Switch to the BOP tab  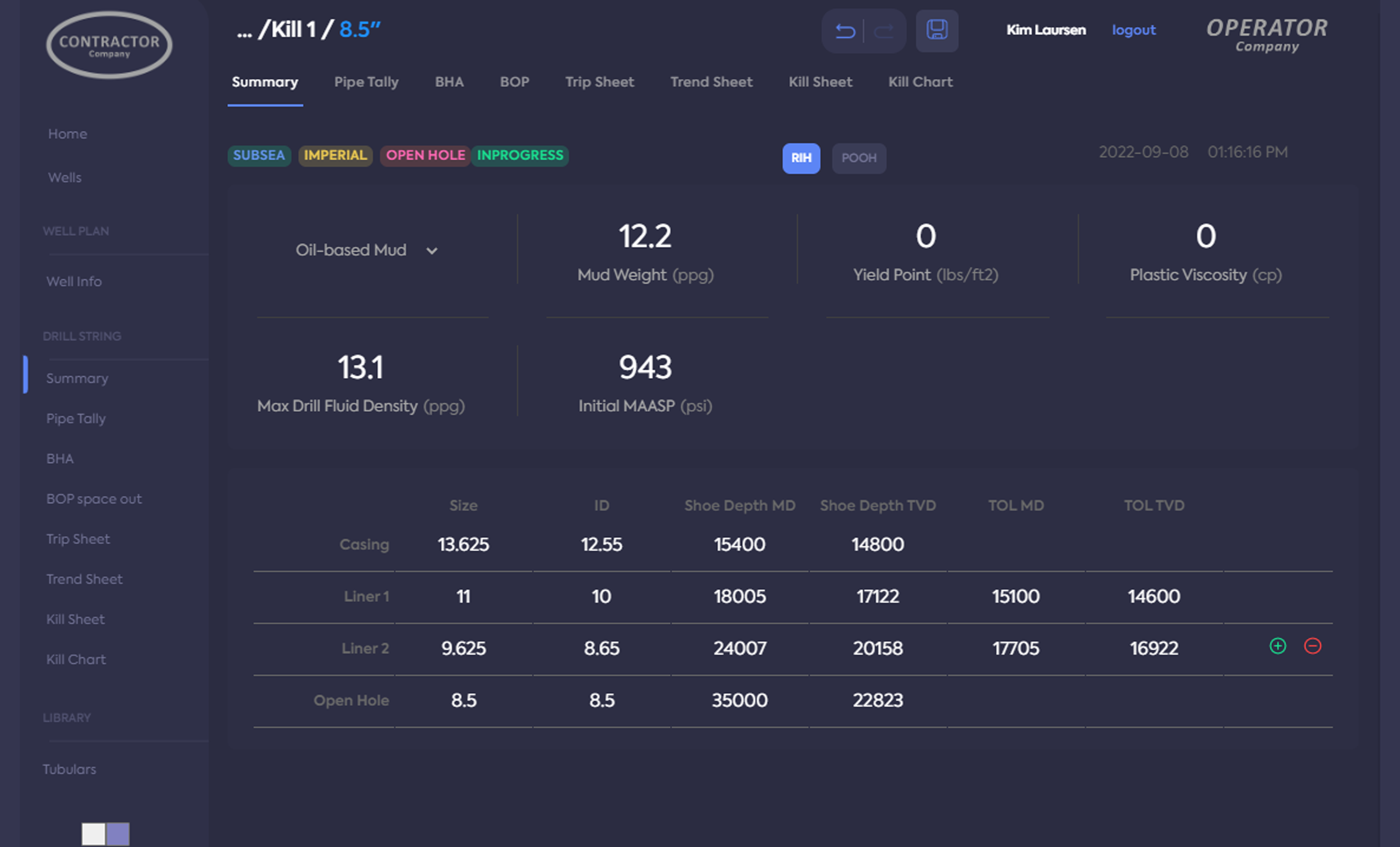coord(514,82)
